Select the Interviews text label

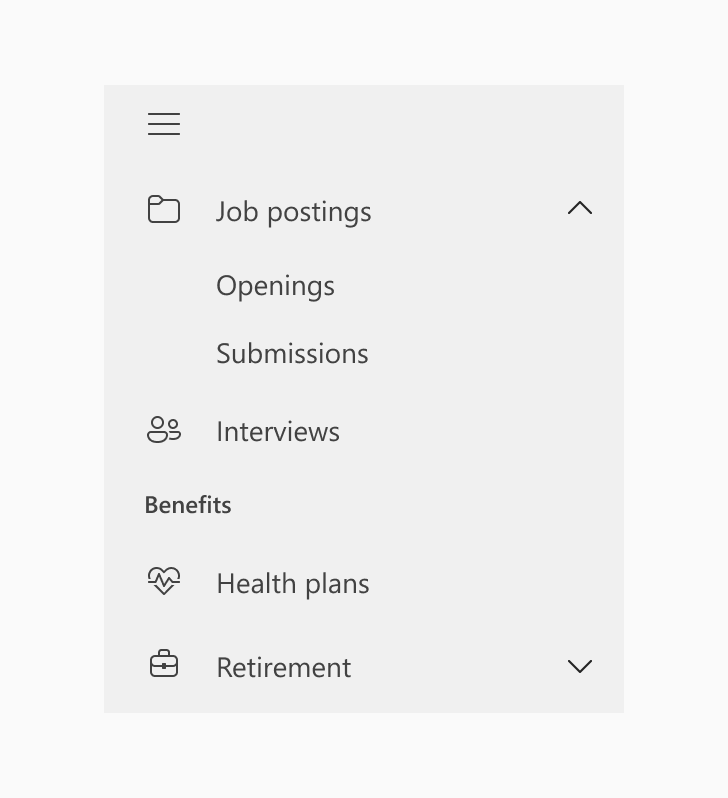[278, 432]
